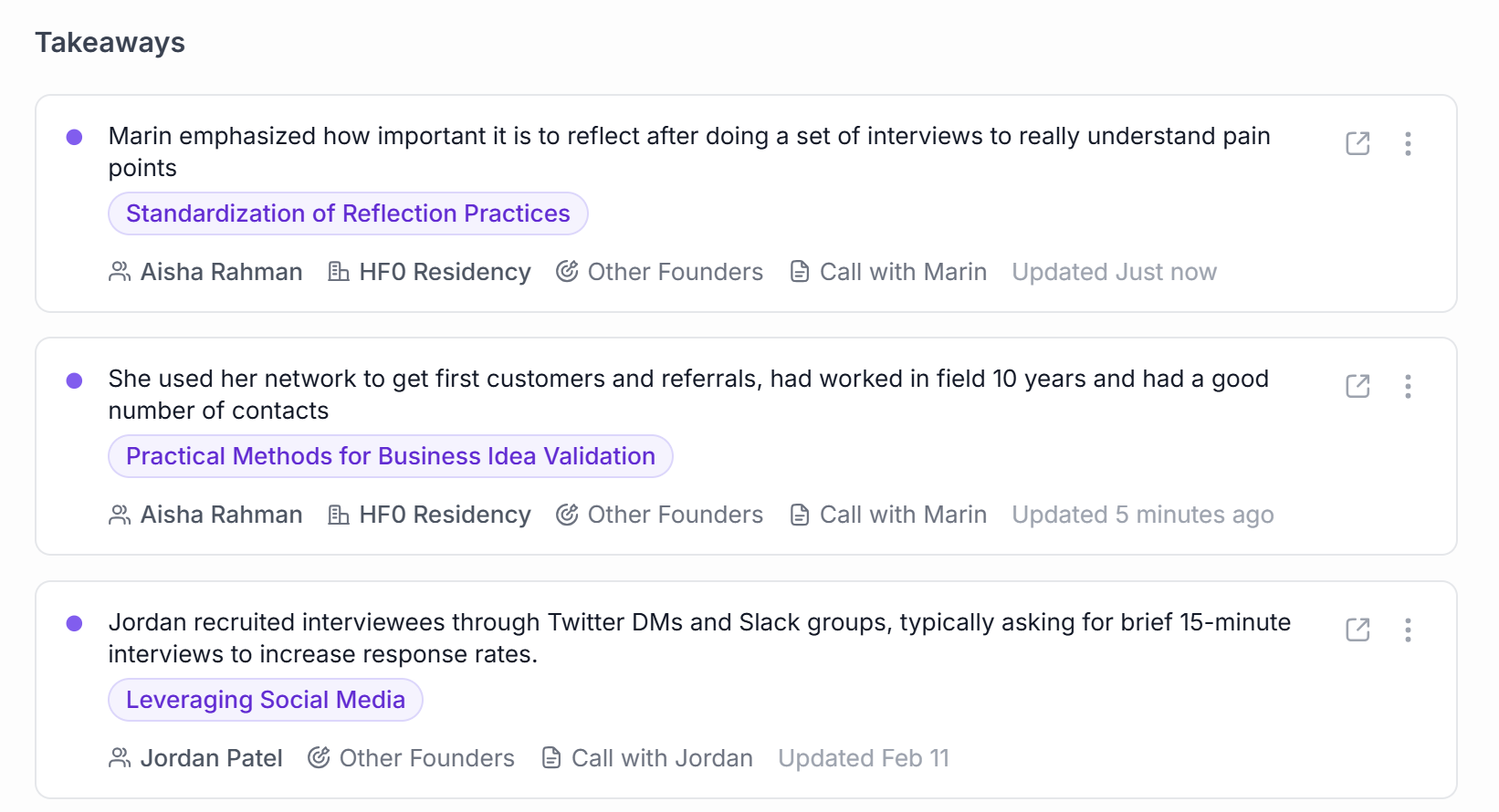Image resolution: width=1499 pixels, height=812 pixels.
Task: Select Practical Methods for Business Idea Validation tag
Action: tap(390, 456)
